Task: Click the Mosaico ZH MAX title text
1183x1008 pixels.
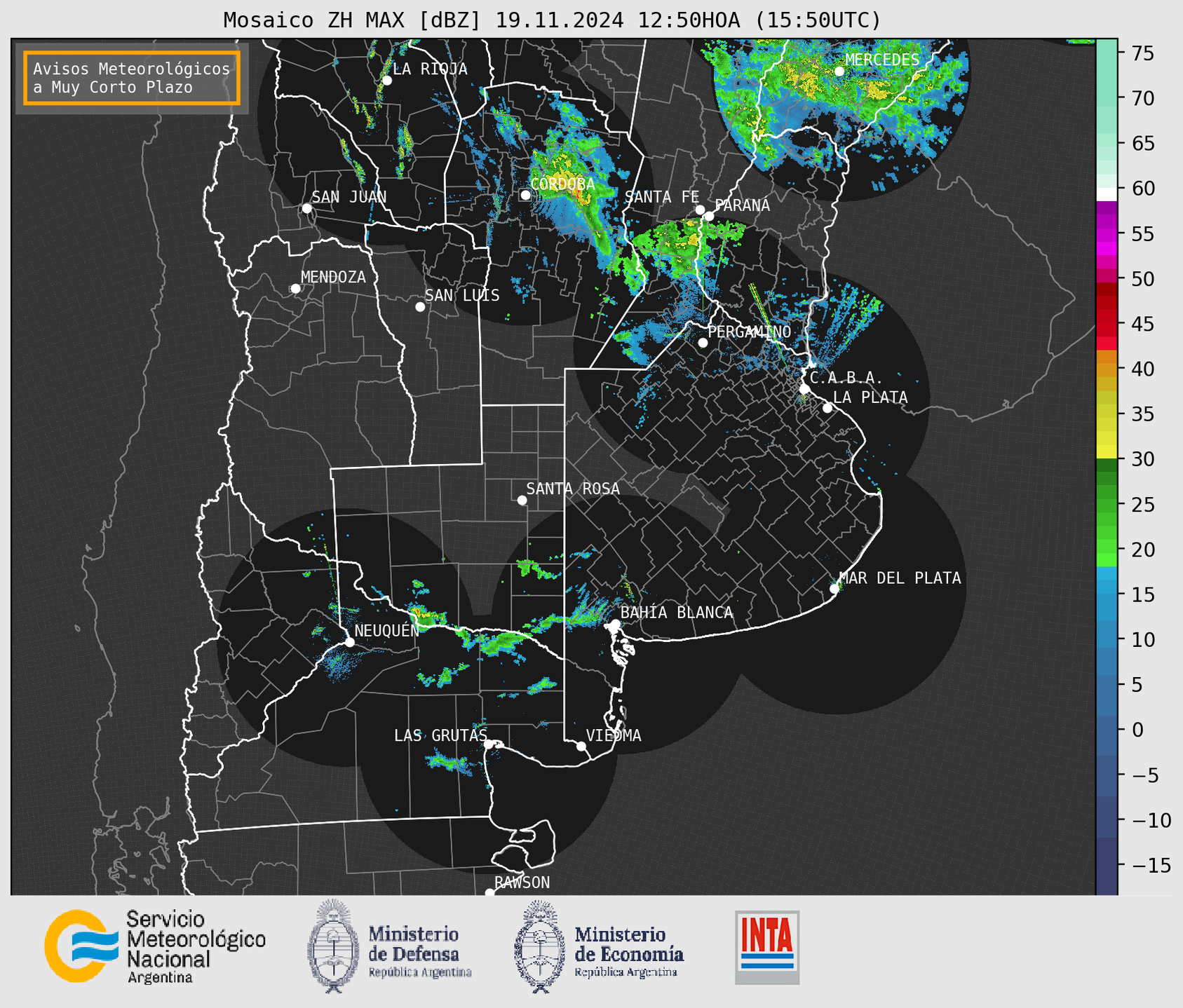Action: 552,20
